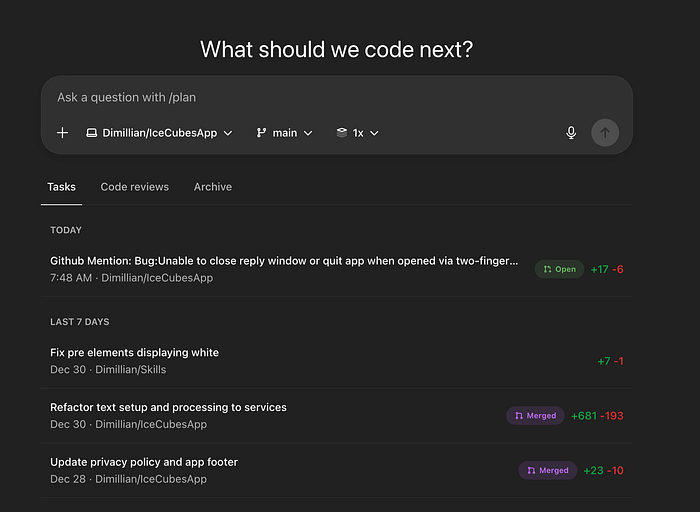This screenshot has height=512, width=700.
Task: Click the send arrow button
Action: 605,133
